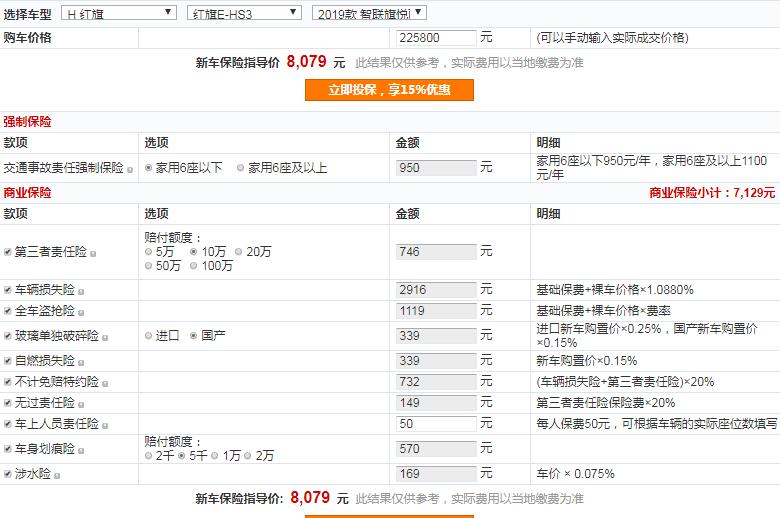Toggle the 第三者责任险 checkbox

7,252
